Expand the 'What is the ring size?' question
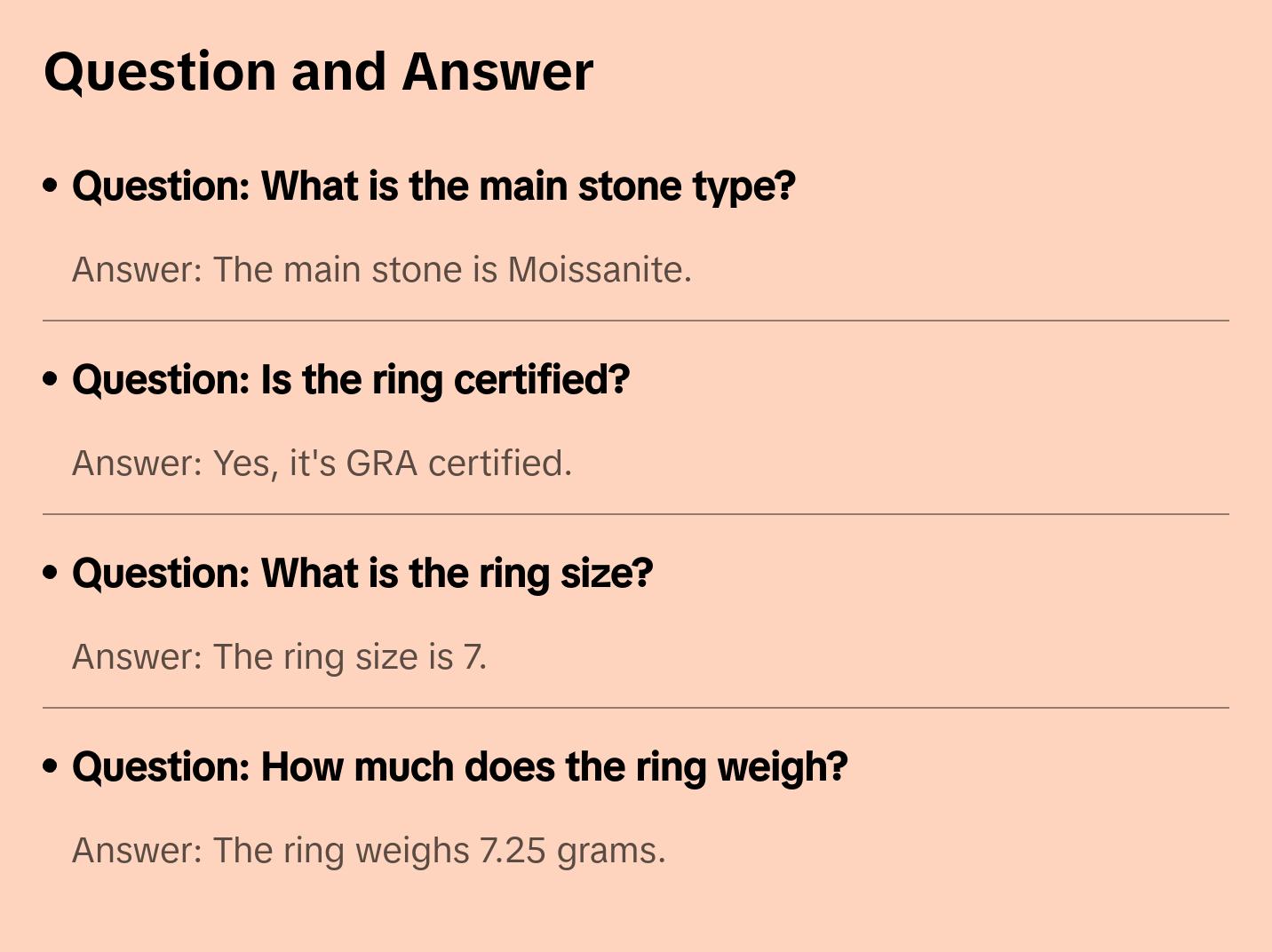1272x952 pixels. [362, 574]
